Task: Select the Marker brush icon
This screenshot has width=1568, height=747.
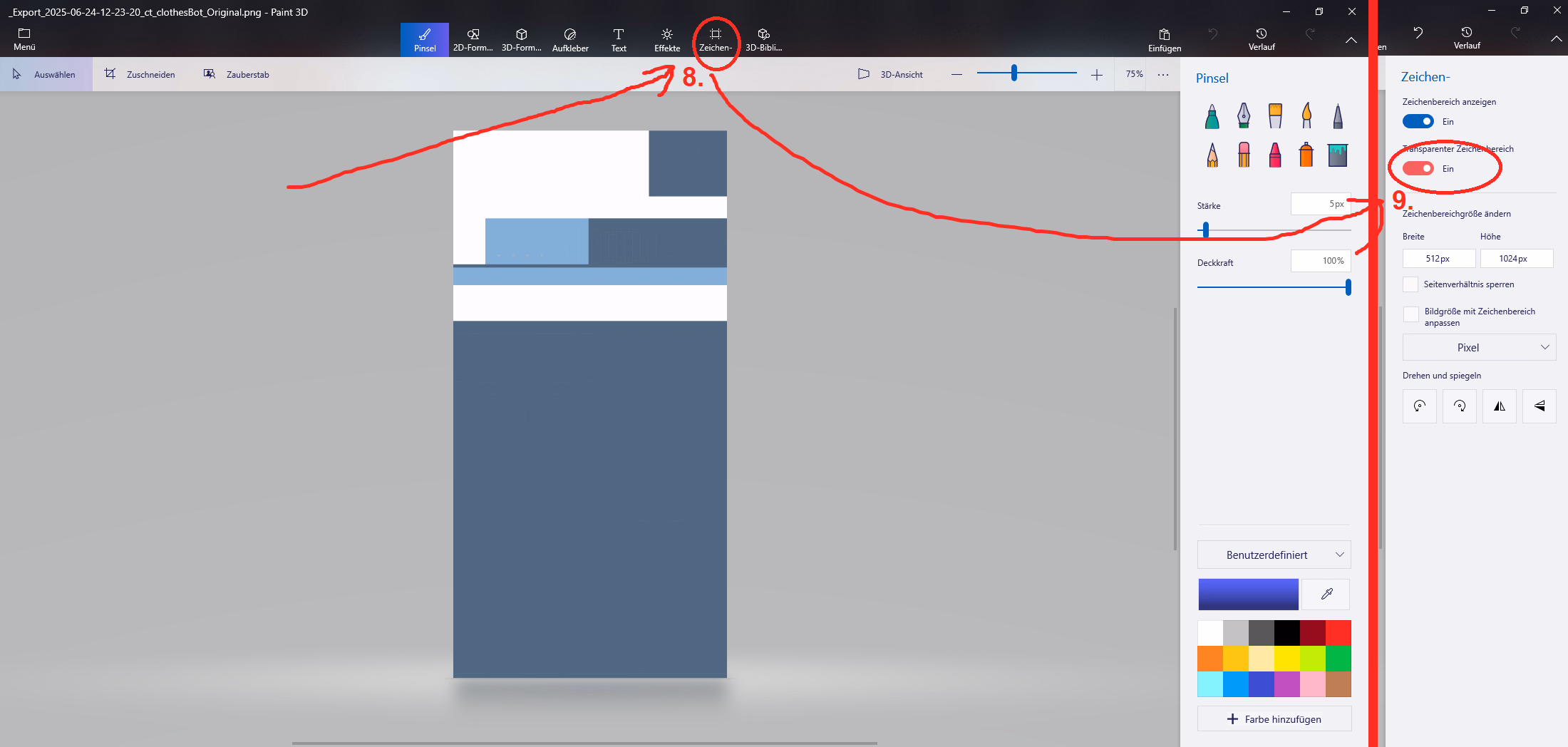Action: click(x=1212, y=116)
